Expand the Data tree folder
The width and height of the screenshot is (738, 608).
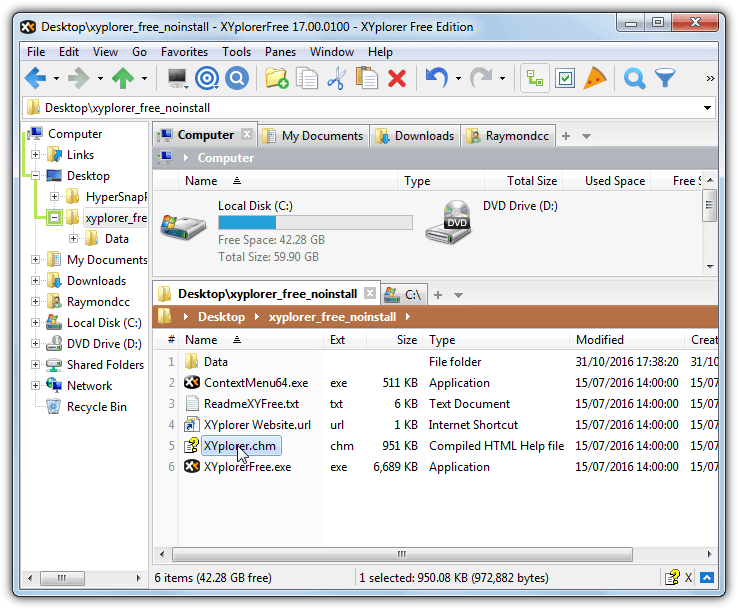pyautogui.click(x=73, y=239)
